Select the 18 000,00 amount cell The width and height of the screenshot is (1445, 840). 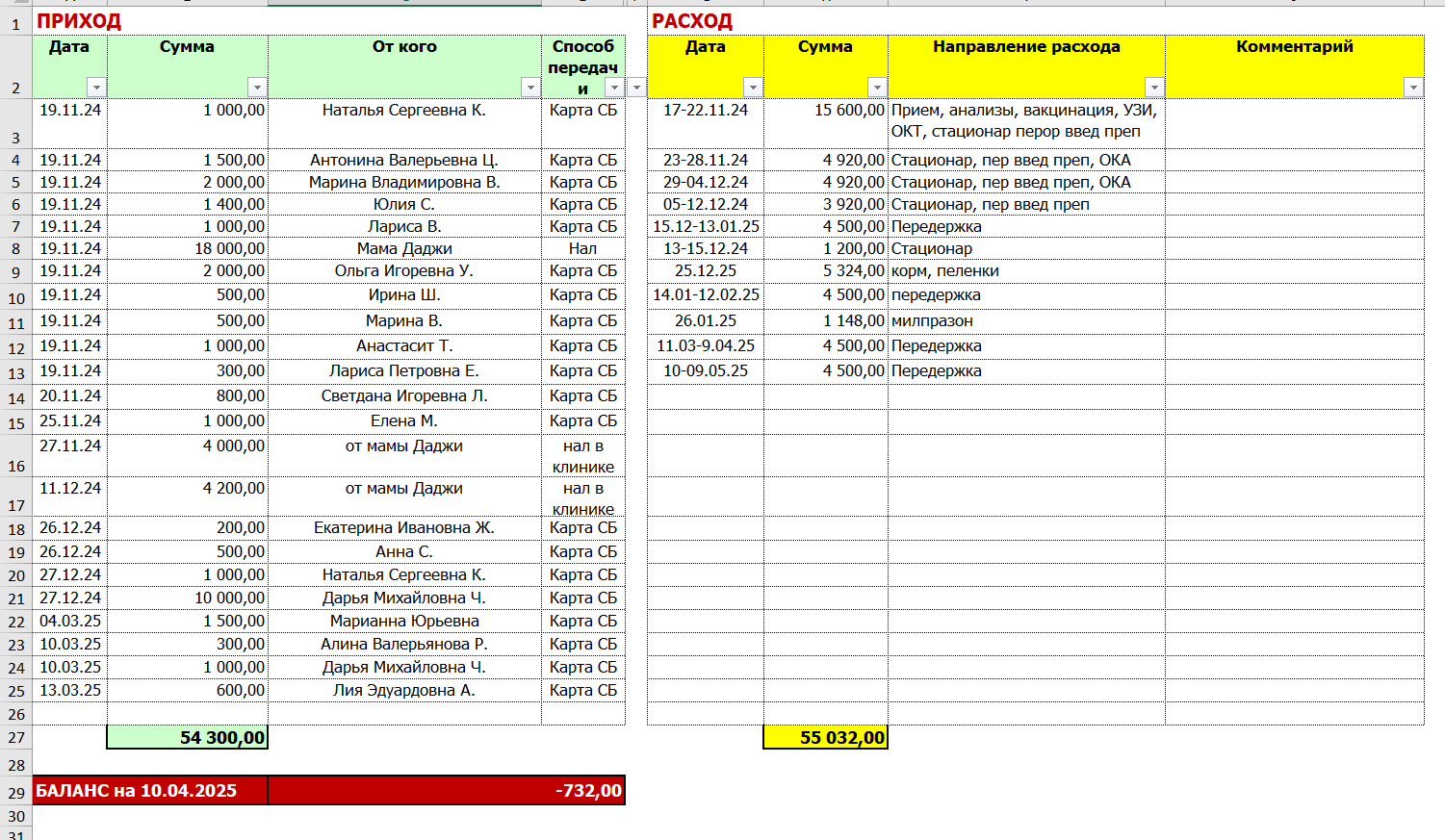click(188, 248)
